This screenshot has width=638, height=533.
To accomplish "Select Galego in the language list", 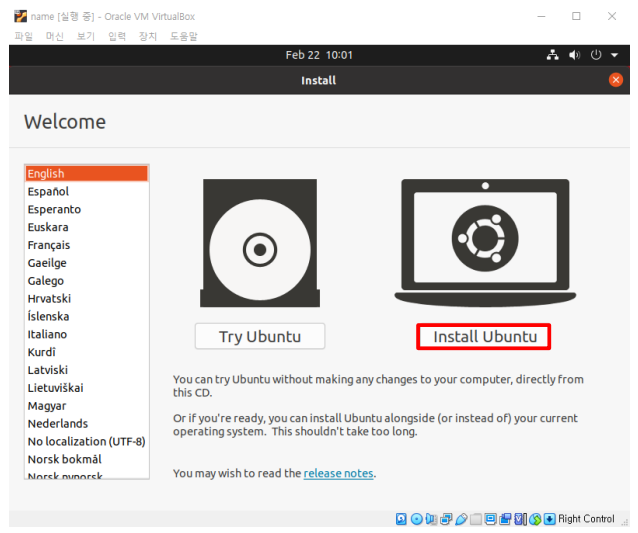I will [87, 281].
